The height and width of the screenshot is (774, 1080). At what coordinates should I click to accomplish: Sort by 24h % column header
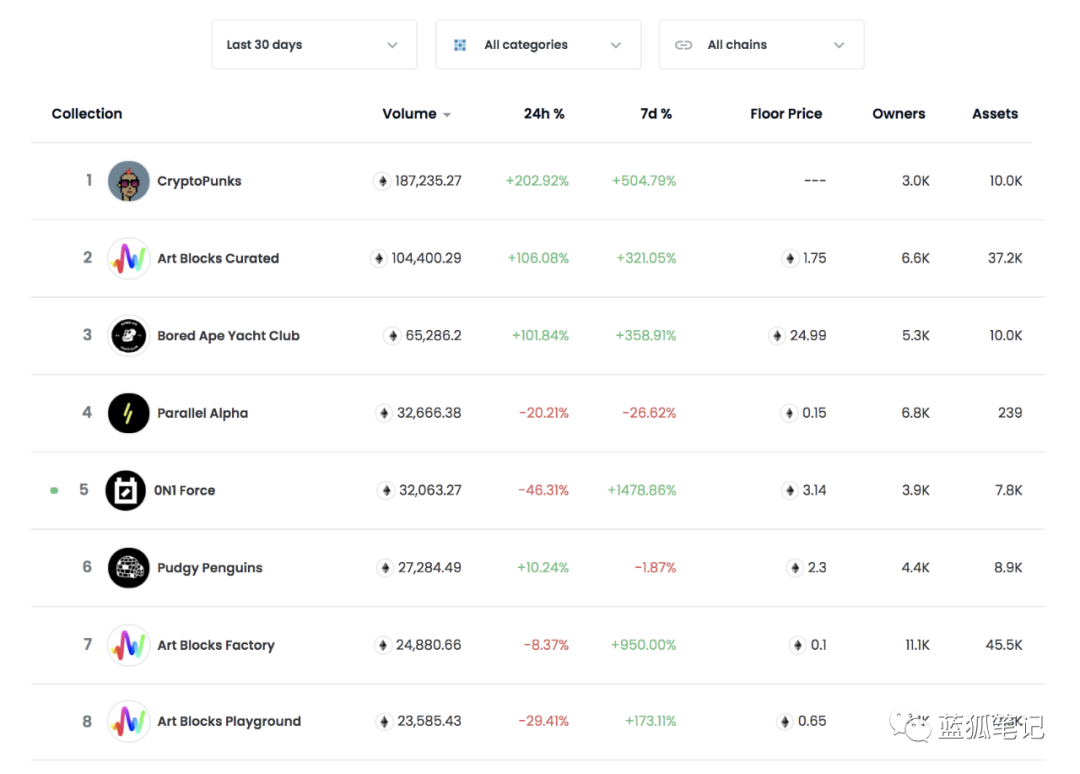[544, 114]
